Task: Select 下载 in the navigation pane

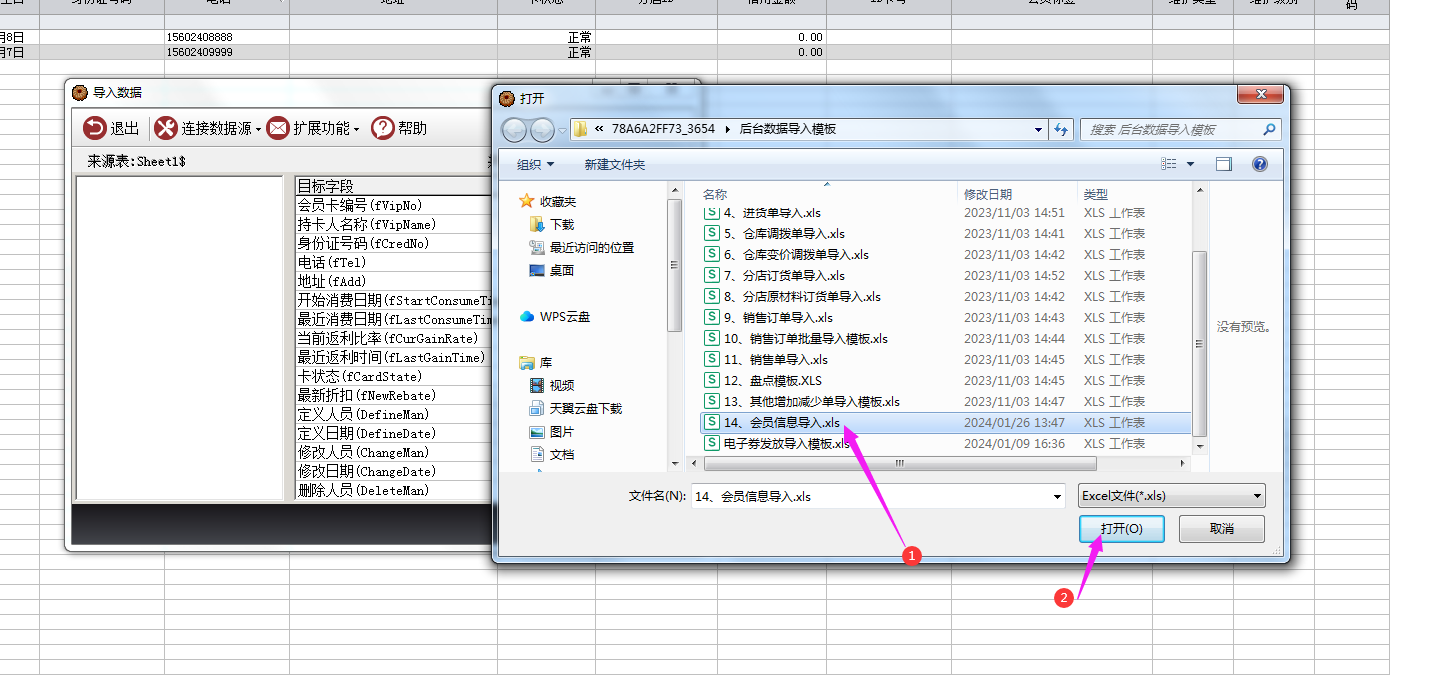Action: (552, 224)
